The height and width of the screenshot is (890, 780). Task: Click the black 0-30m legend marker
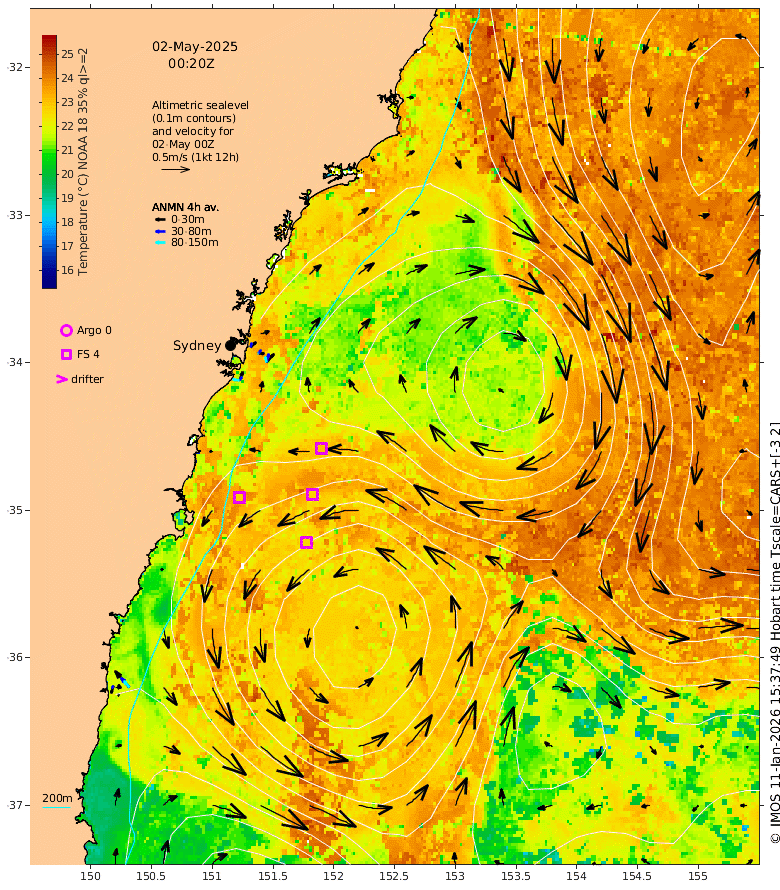pos(160,219)
